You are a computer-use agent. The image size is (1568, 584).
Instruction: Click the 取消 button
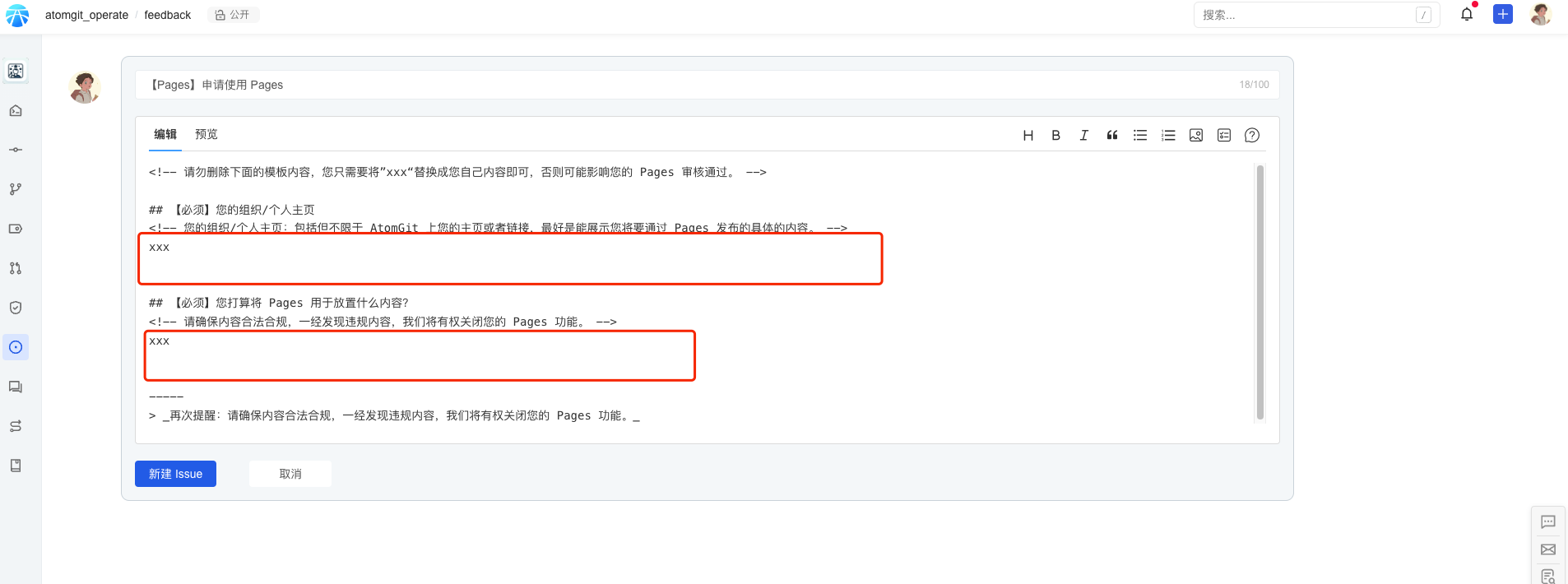point(290,474)
